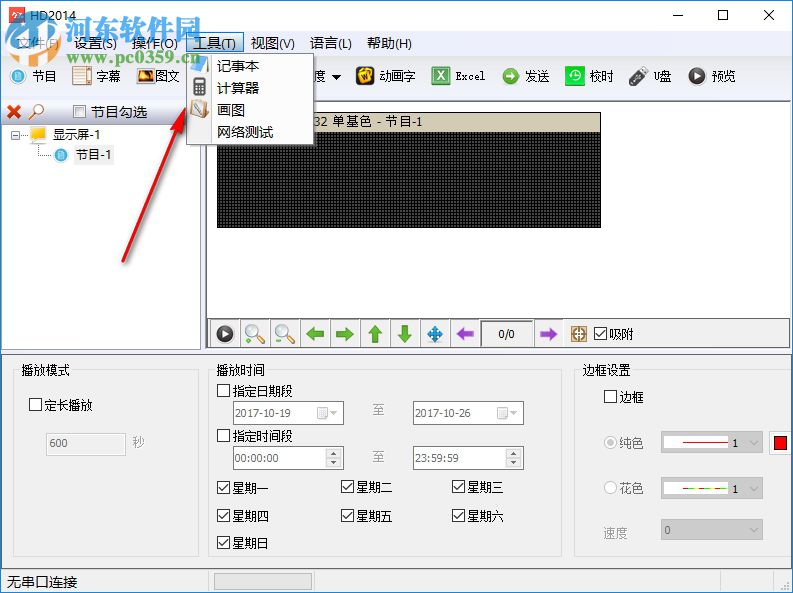Open the 帮助(H) menu

(x=389, y=43)
